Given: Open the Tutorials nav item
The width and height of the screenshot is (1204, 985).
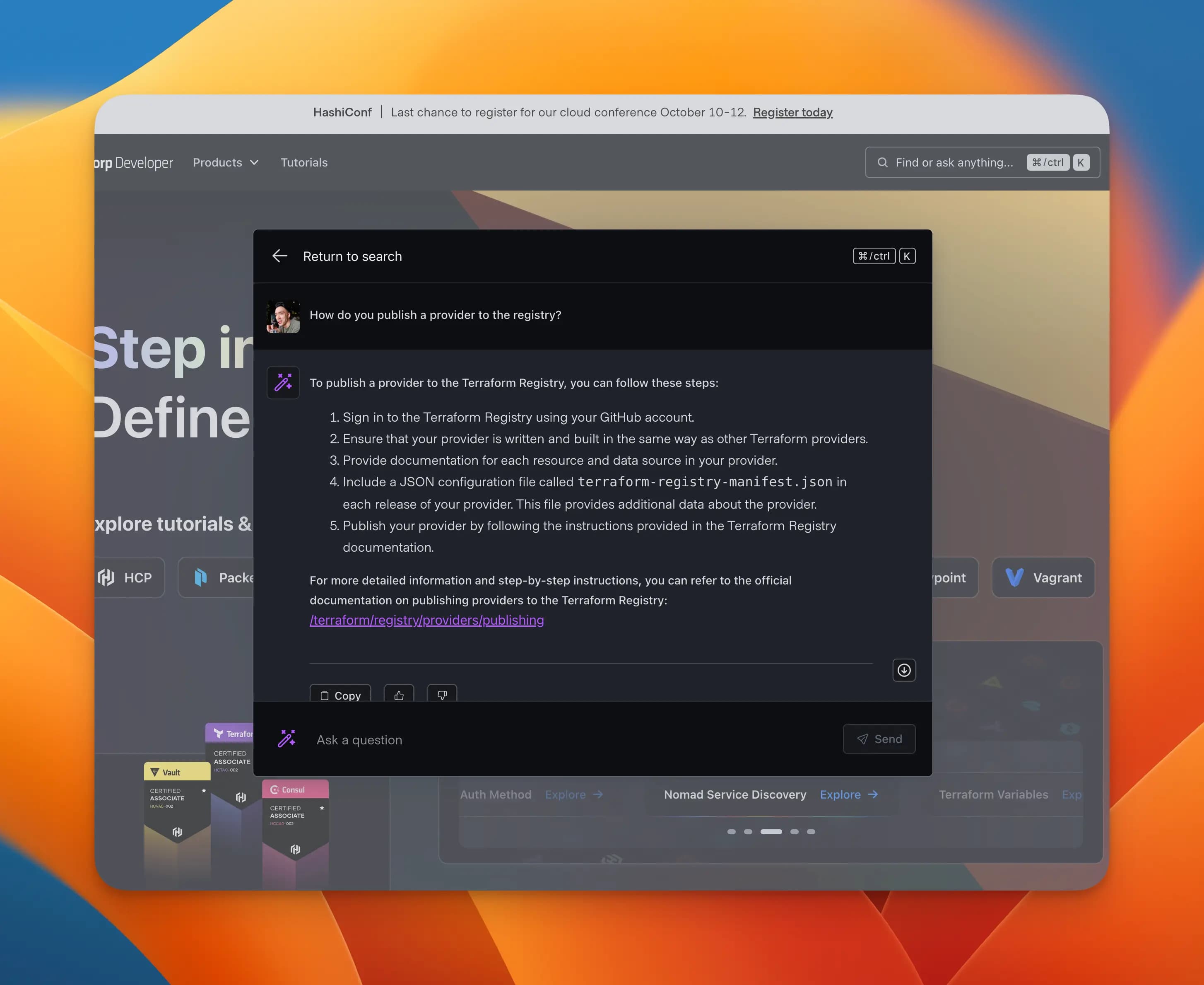Looking at the screenshot, I should tap(304, 163).
